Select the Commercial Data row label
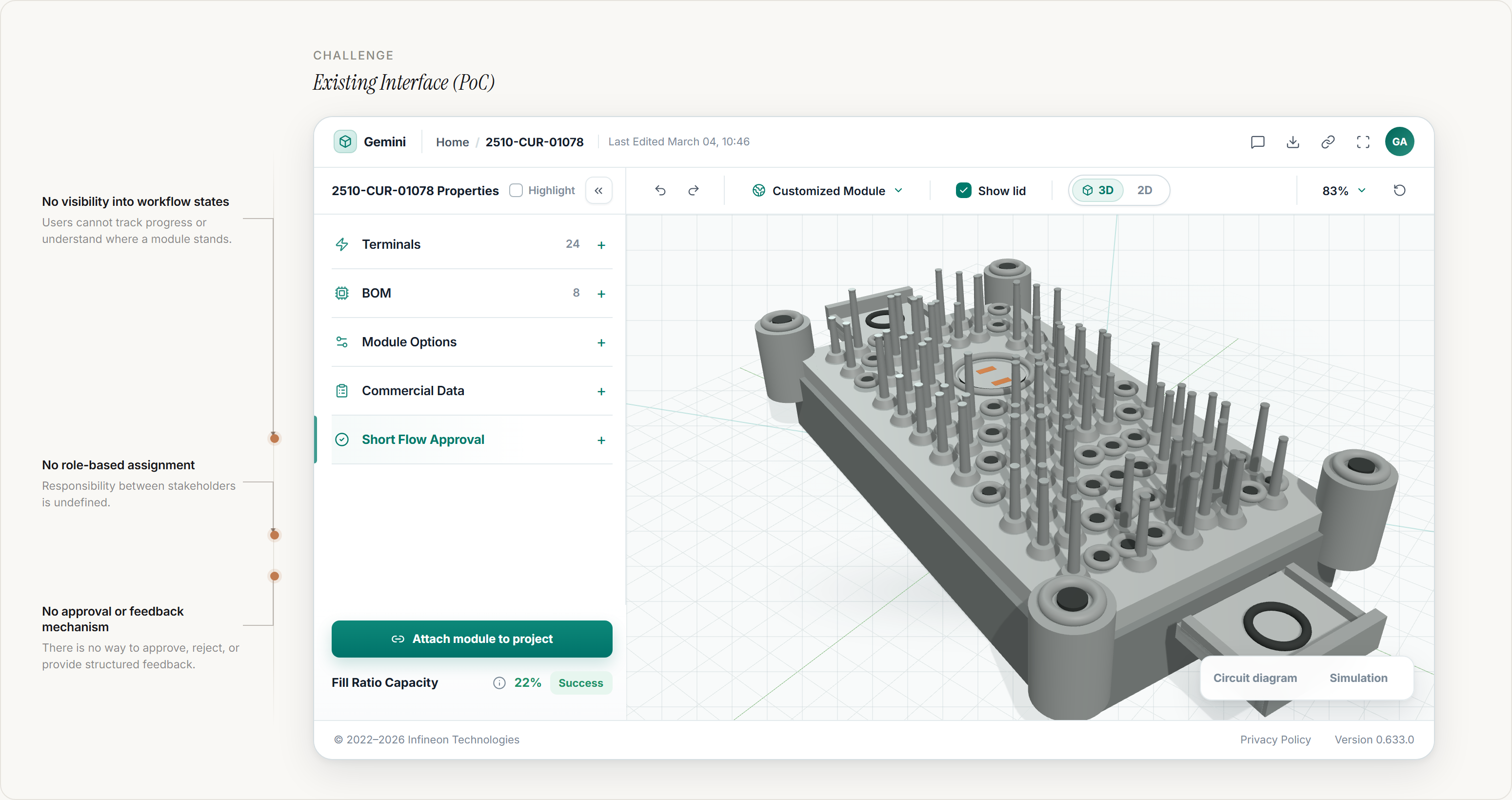Screen dimensions: 1512x800 (x=413, y=390)
